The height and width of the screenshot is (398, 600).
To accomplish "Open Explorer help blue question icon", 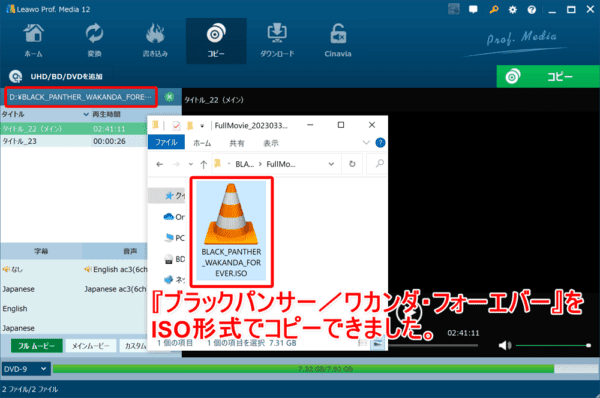I will click(x=380, y=143).
